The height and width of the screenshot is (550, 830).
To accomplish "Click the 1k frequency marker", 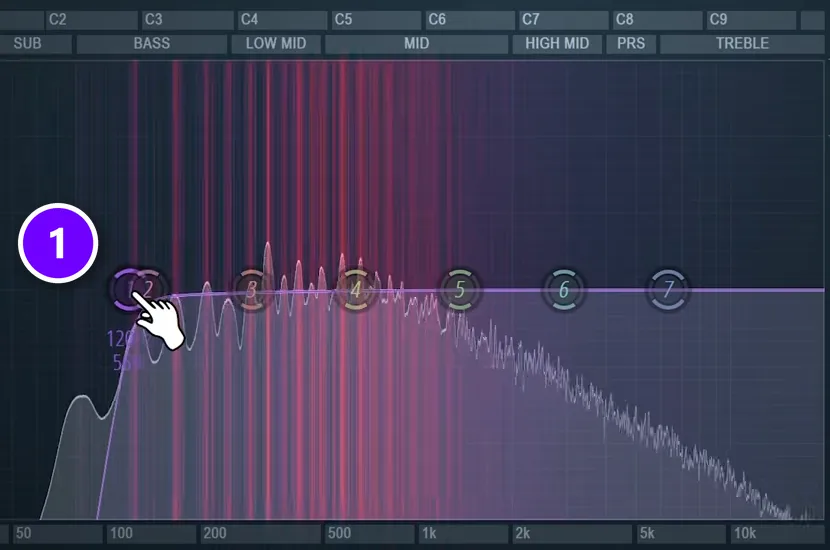I will 429,533.
